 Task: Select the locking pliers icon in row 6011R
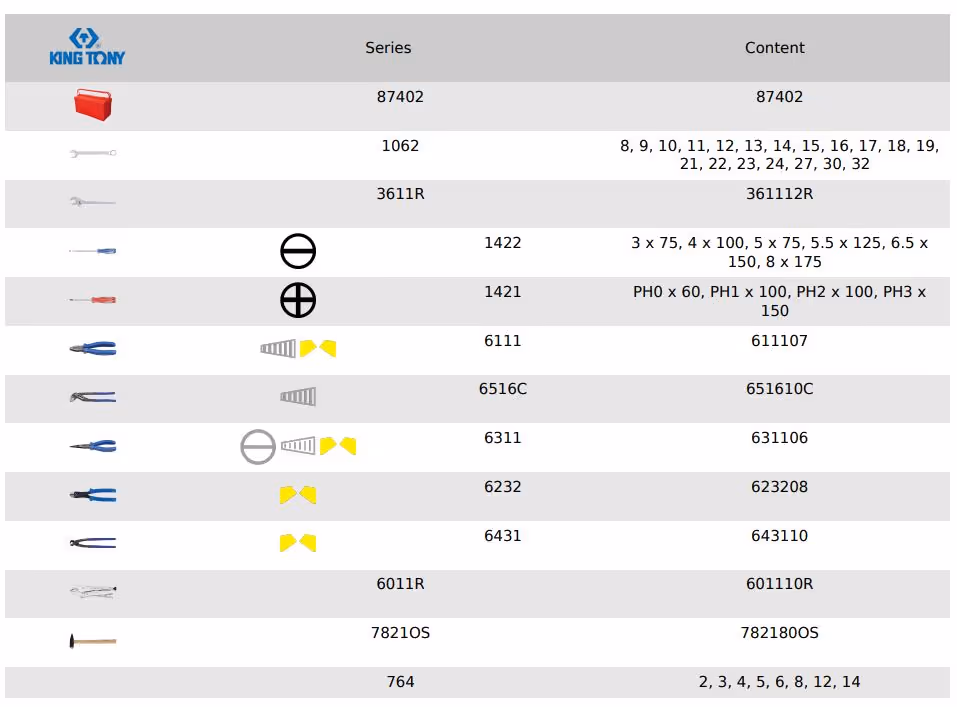(93, 592)
